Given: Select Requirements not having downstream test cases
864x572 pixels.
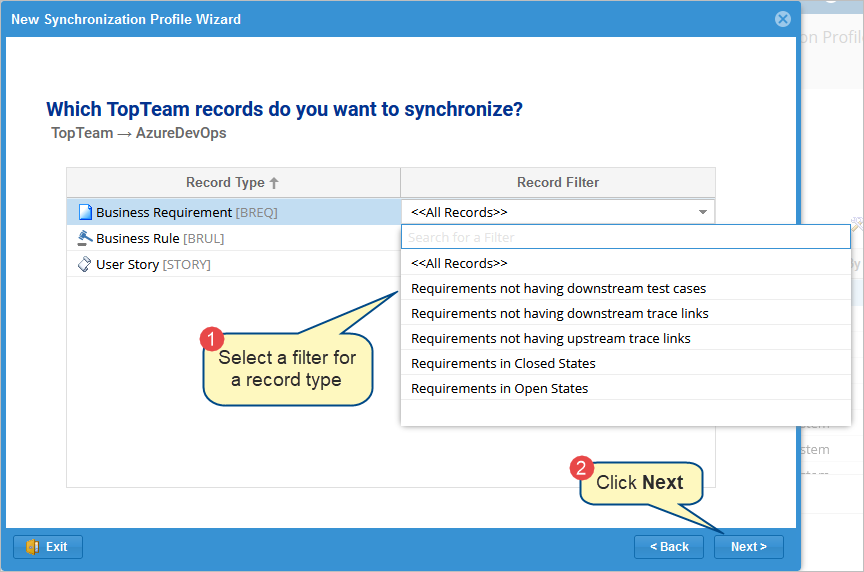Looking at the screenshot, I should coord(558,288).
